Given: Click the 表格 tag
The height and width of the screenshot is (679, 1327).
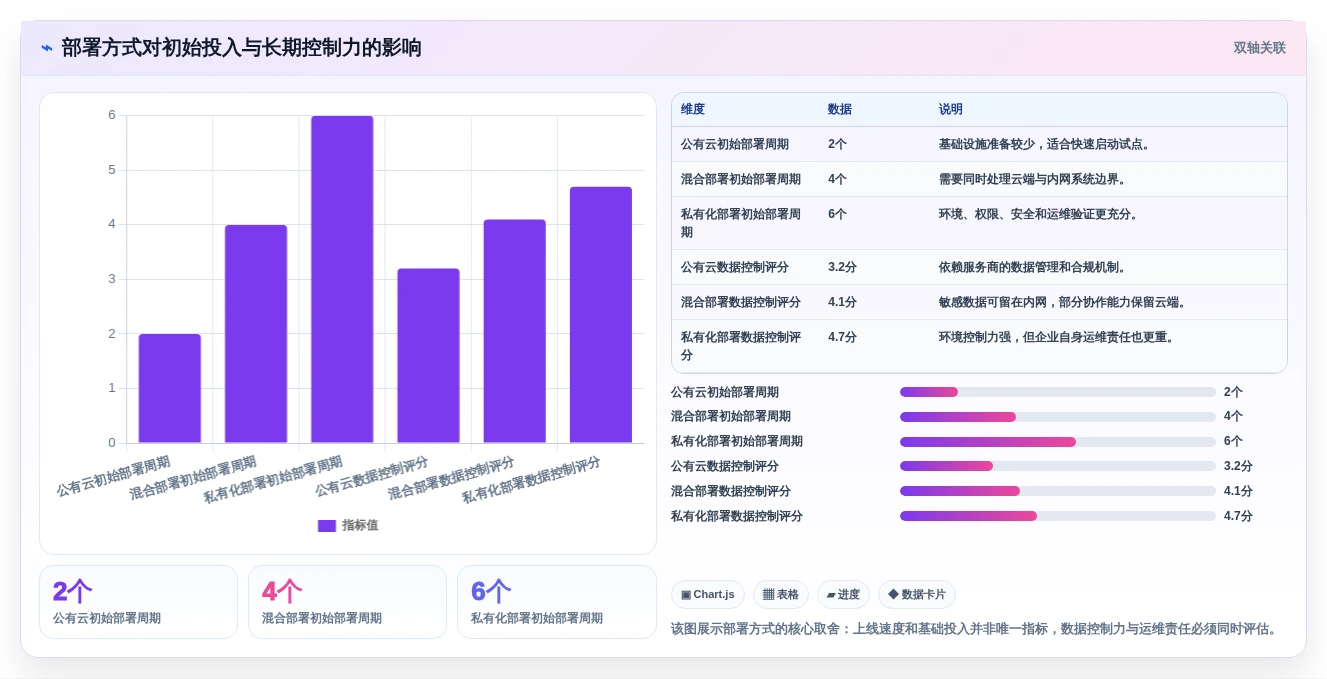Looking at the screenshot, I should pos(781,594).
